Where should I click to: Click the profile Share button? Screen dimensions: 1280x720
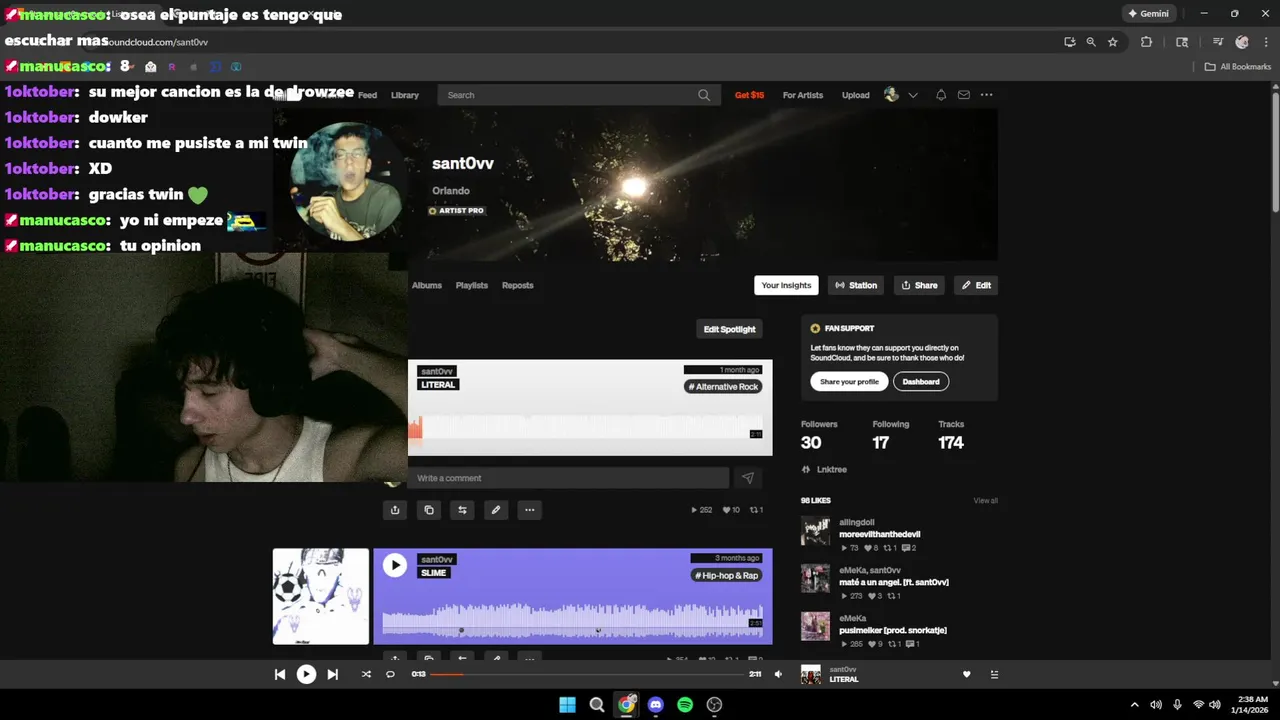920,285
